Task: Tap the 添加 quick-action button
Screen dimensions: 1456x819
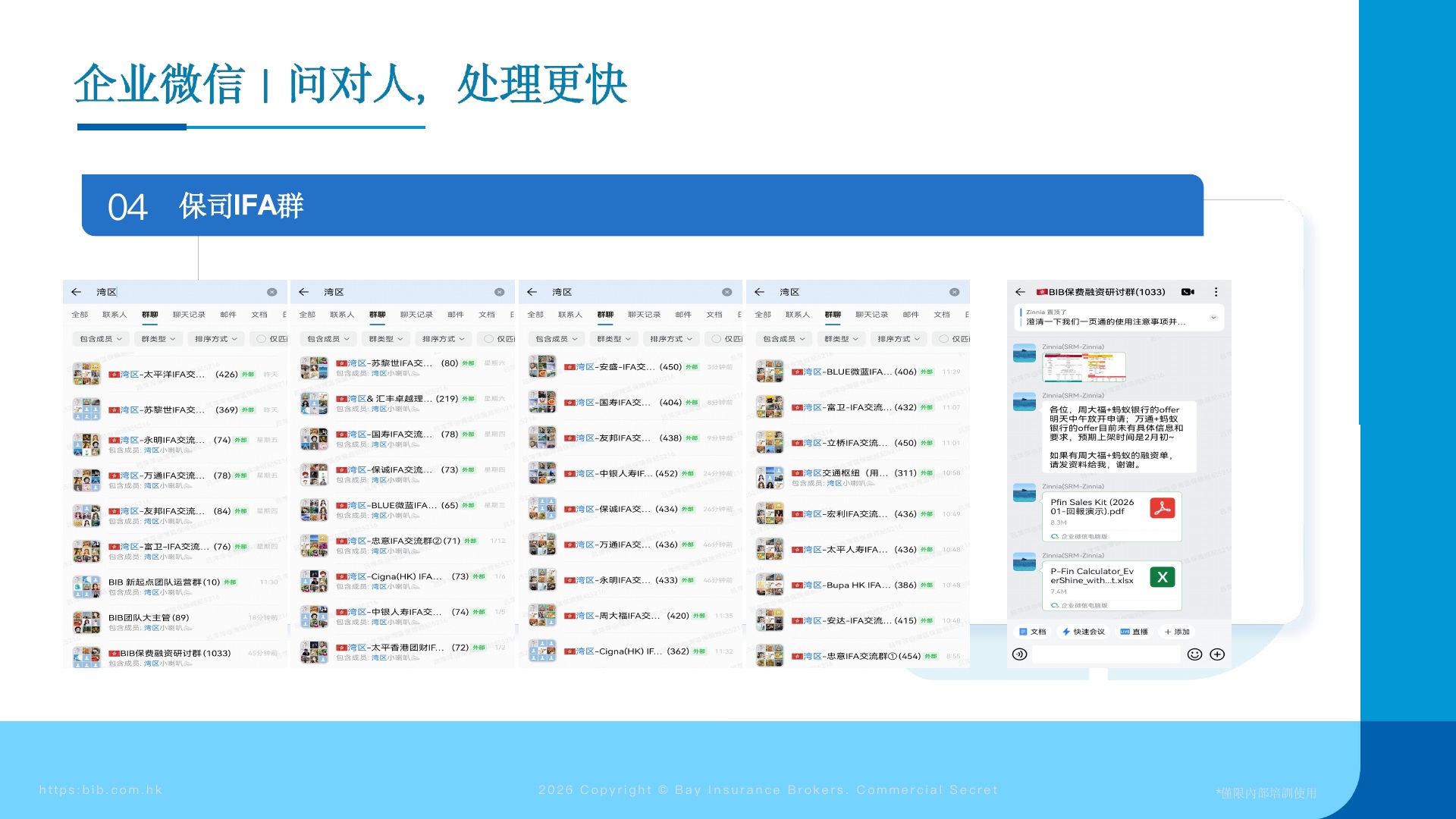Action: [1177, 632]
